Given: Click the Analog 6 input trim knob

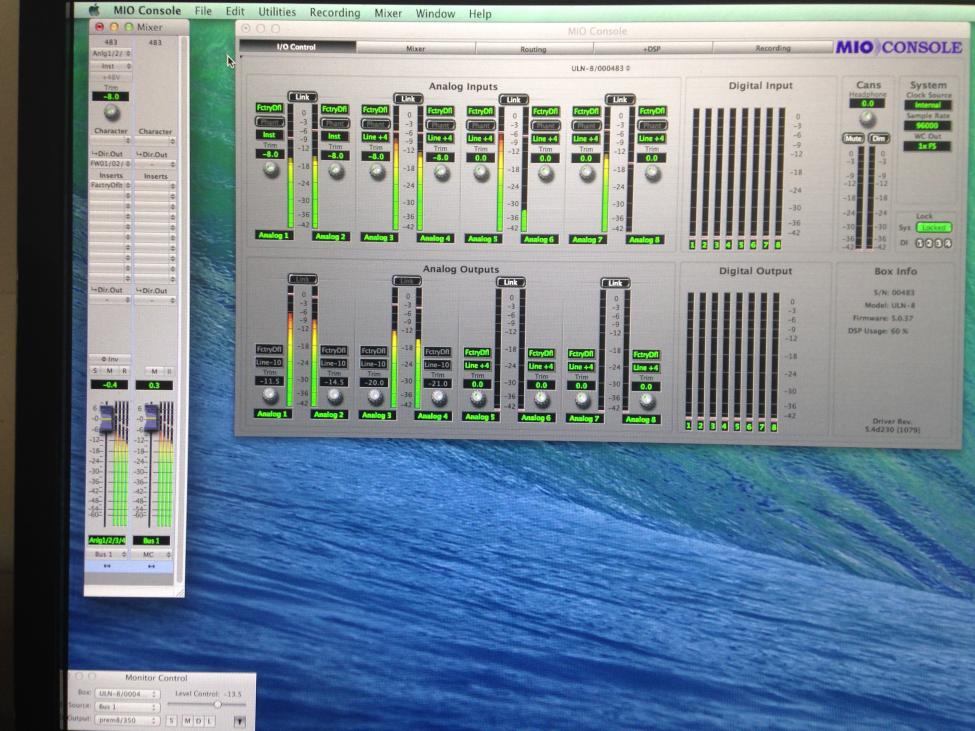Looking at the screenshot, I should point(546,173).
